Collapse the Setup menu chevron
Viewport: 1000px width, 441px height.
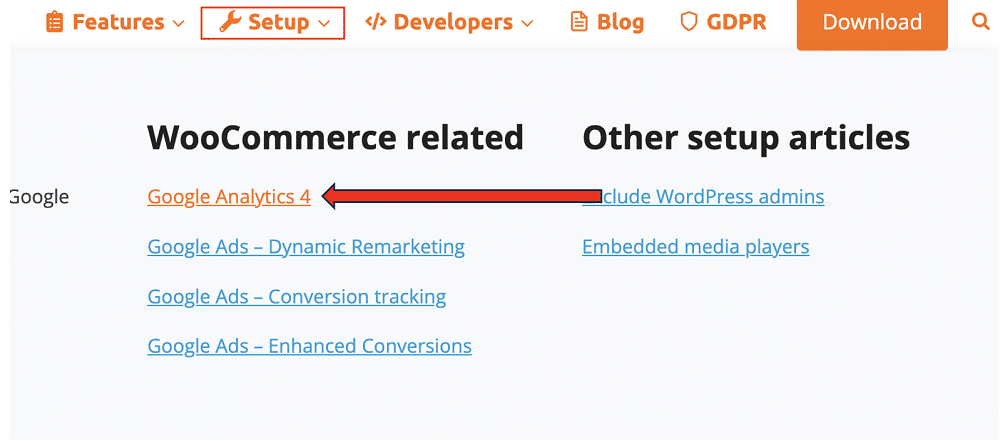[x=324, y=23]
